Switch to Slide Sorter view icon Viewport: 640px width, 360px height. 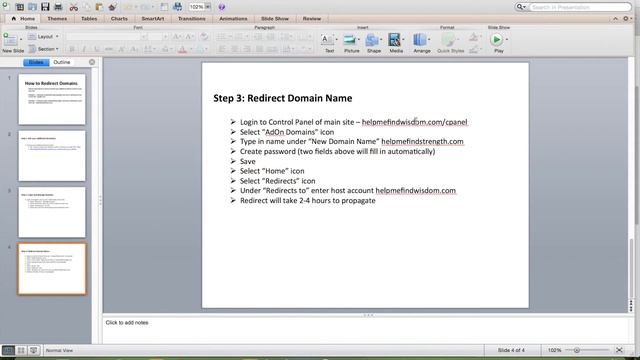[x=21, y=350]
